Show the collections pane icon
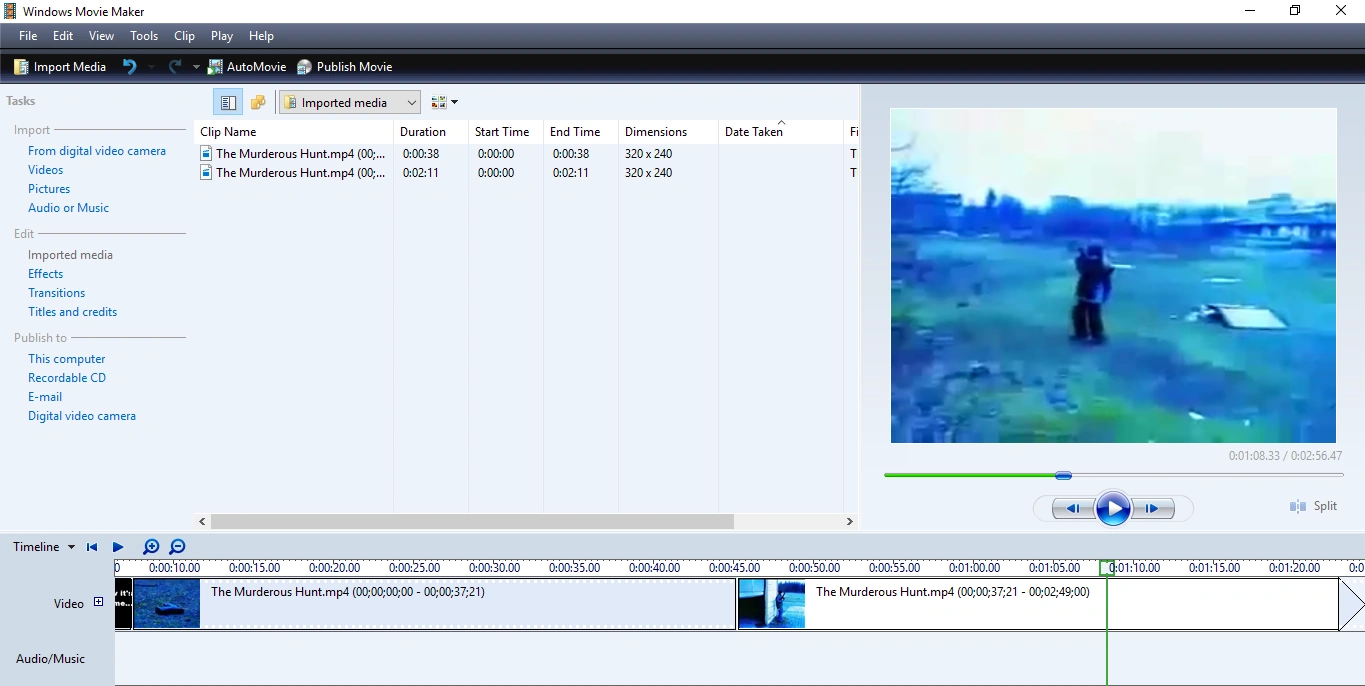The height and width of the screenshot is (686, 1365). tap(258, 102)
